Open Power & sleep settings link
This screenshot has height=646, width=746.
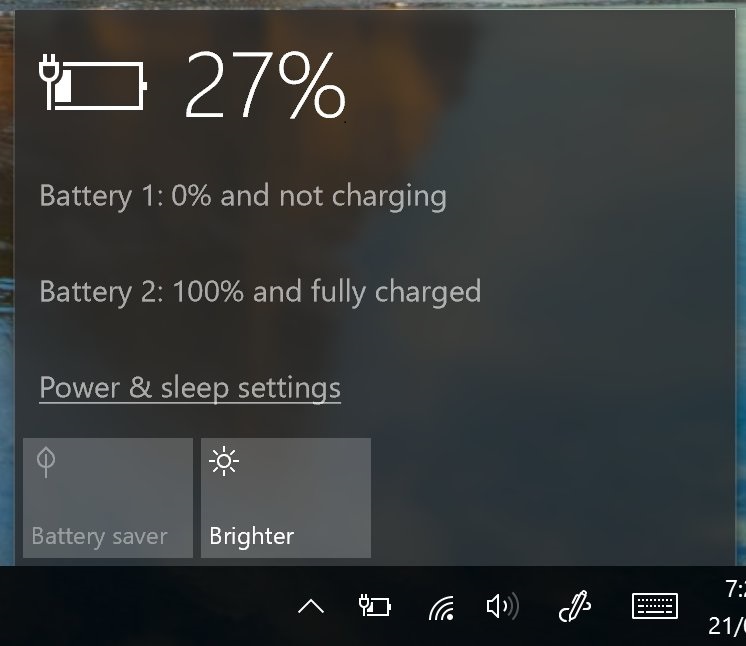tap(190, 388)
